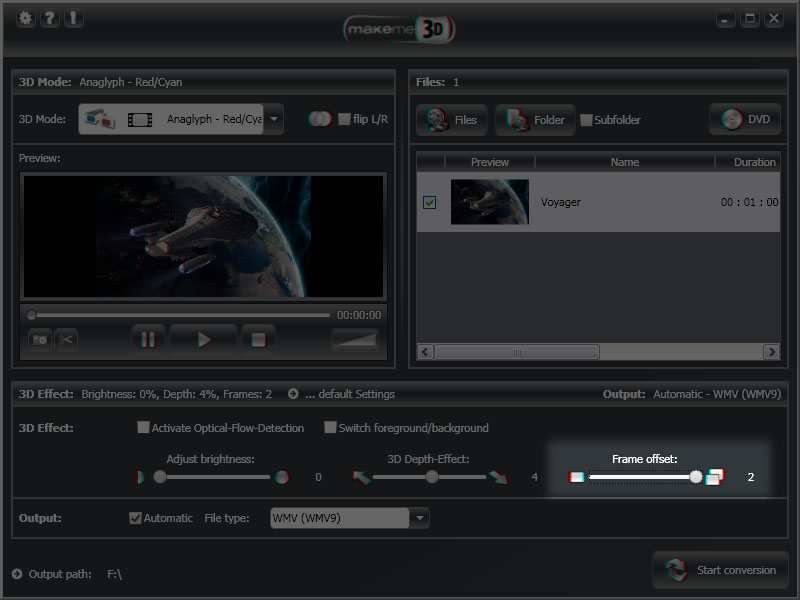This screenshot has height=600, width=800.
Task: Click the stacked-frames offset icon
Action: click(715, 477)
